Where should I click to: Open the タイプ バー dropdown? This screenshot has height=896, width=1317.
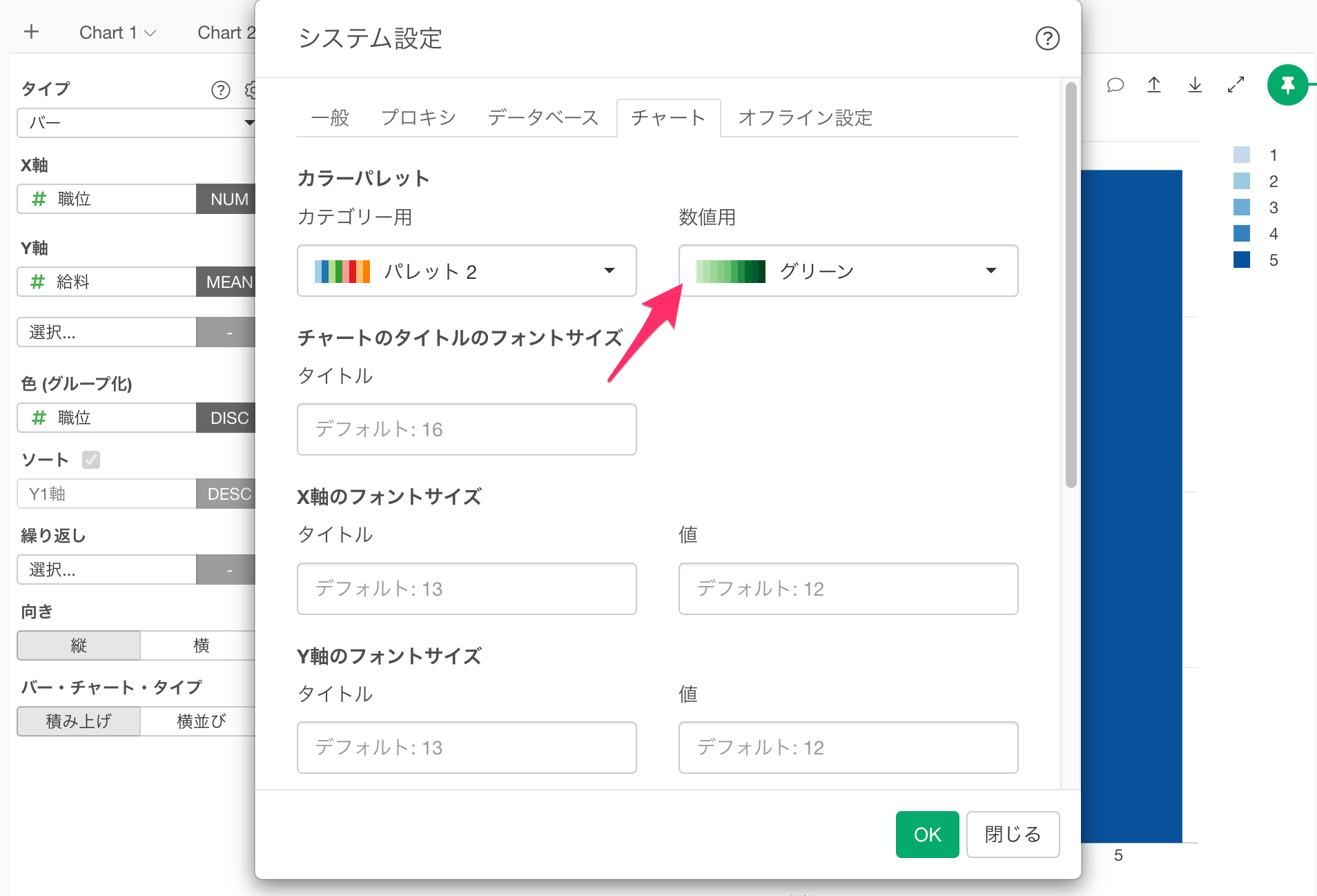[x=137, y=123]
